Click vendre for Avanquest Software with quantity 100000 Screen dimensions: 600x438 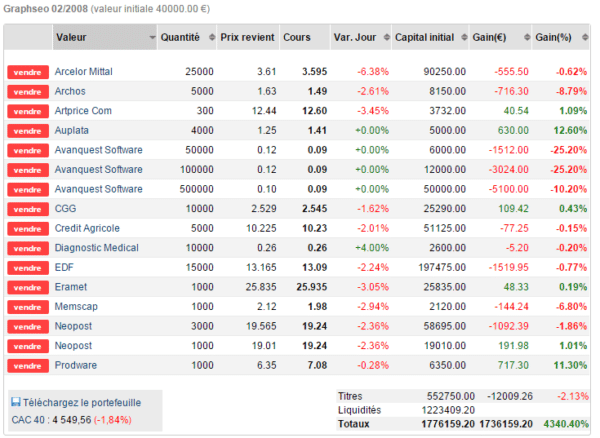(28, 170)
